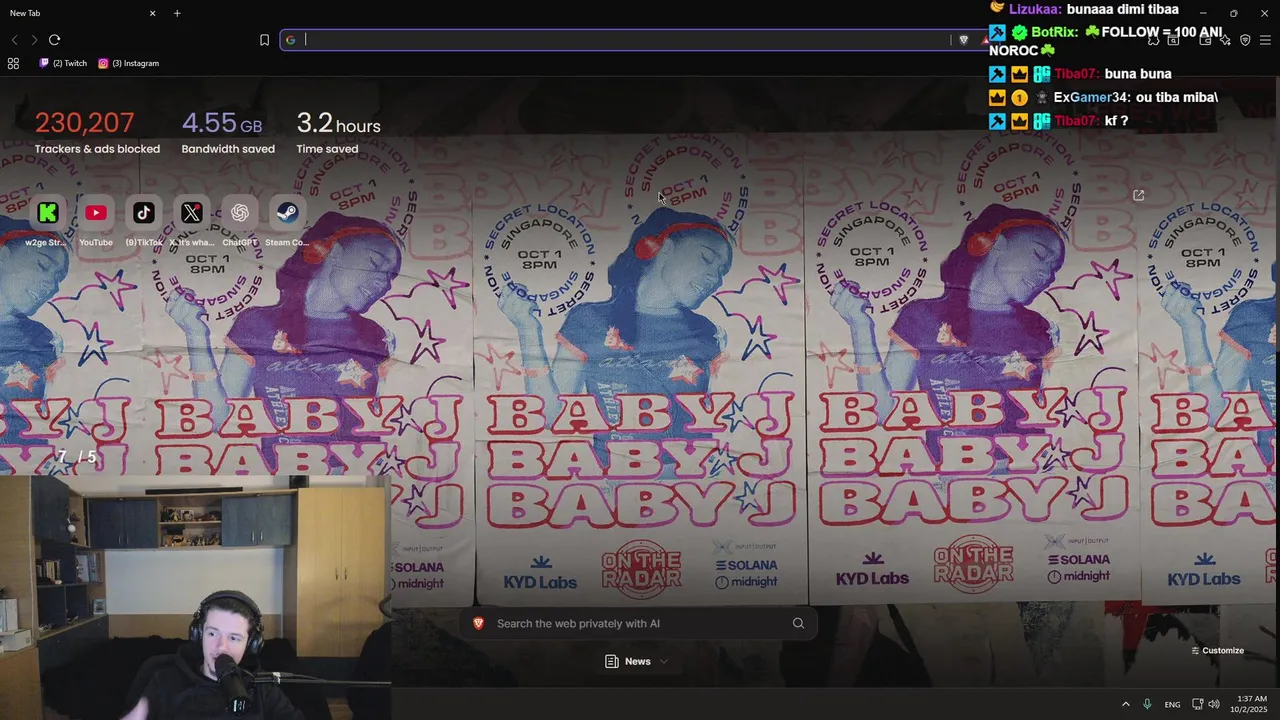
Task: Open the clock showing 1:37 AM
Action: pos(1249,704)
